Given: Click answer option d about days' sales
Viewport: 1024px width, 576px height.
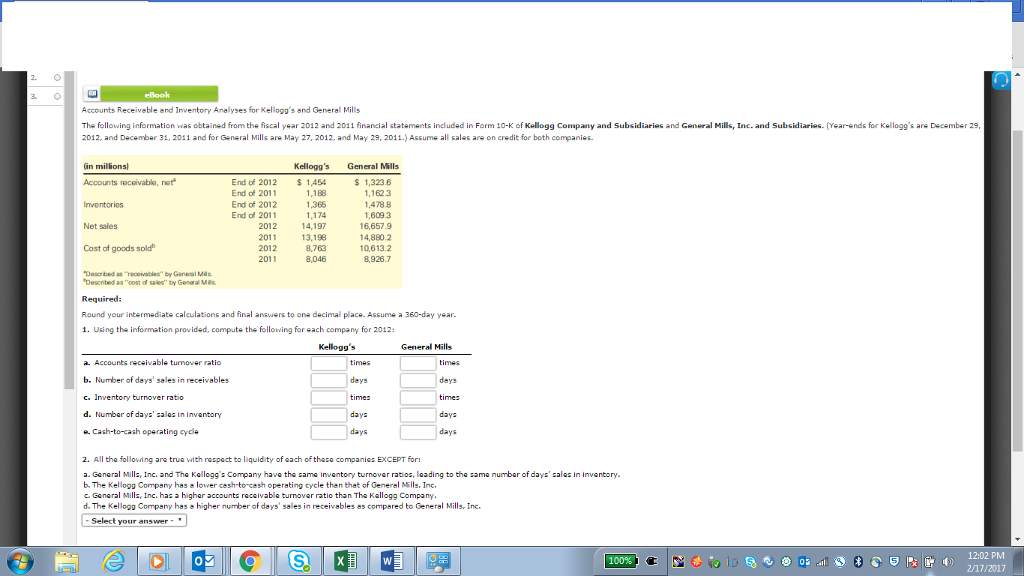Looking at the screenshot, I should (281, 506).
